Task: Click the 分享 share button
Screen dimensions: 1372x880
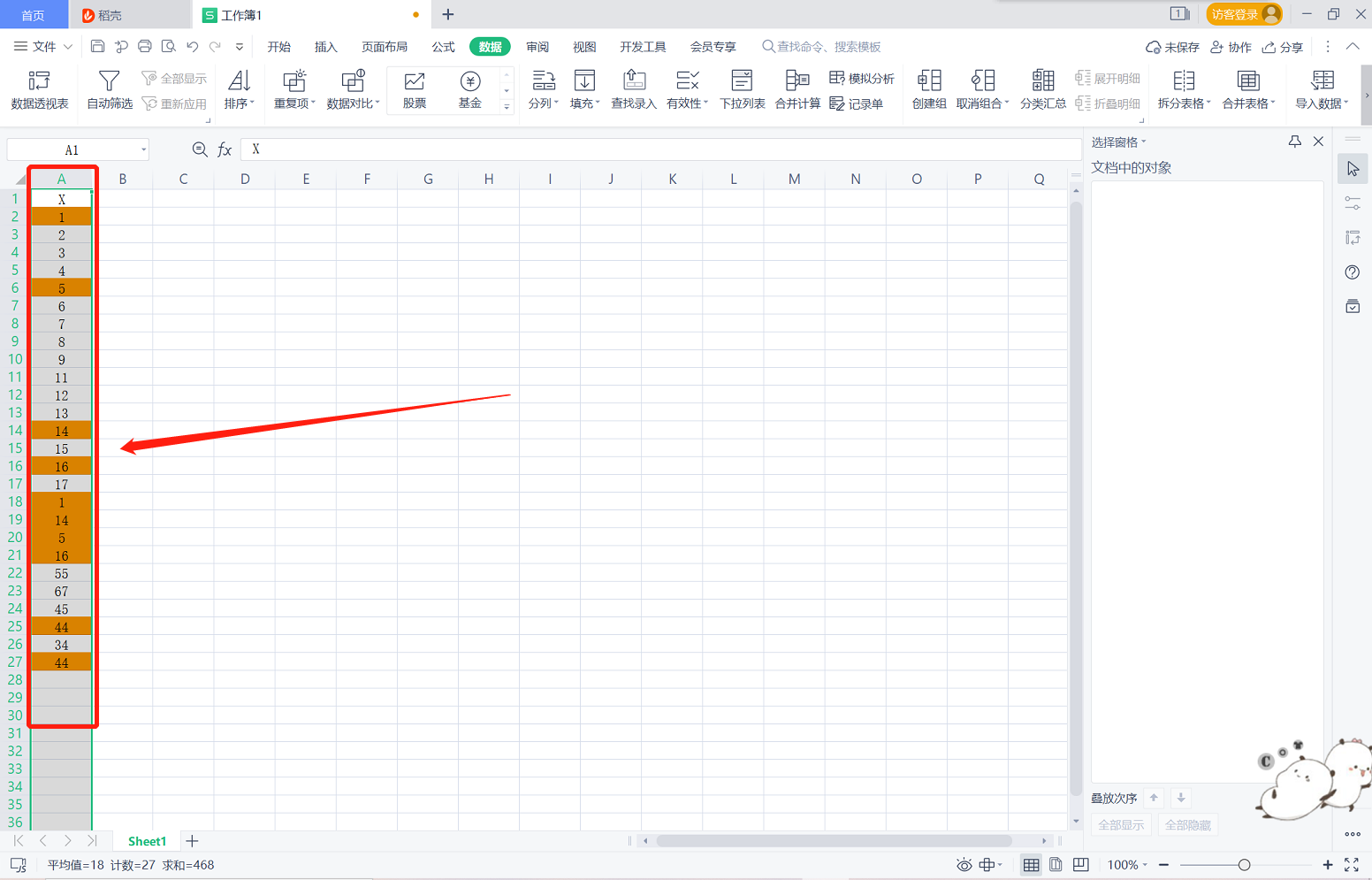Action: click(x=1283, y=47)
